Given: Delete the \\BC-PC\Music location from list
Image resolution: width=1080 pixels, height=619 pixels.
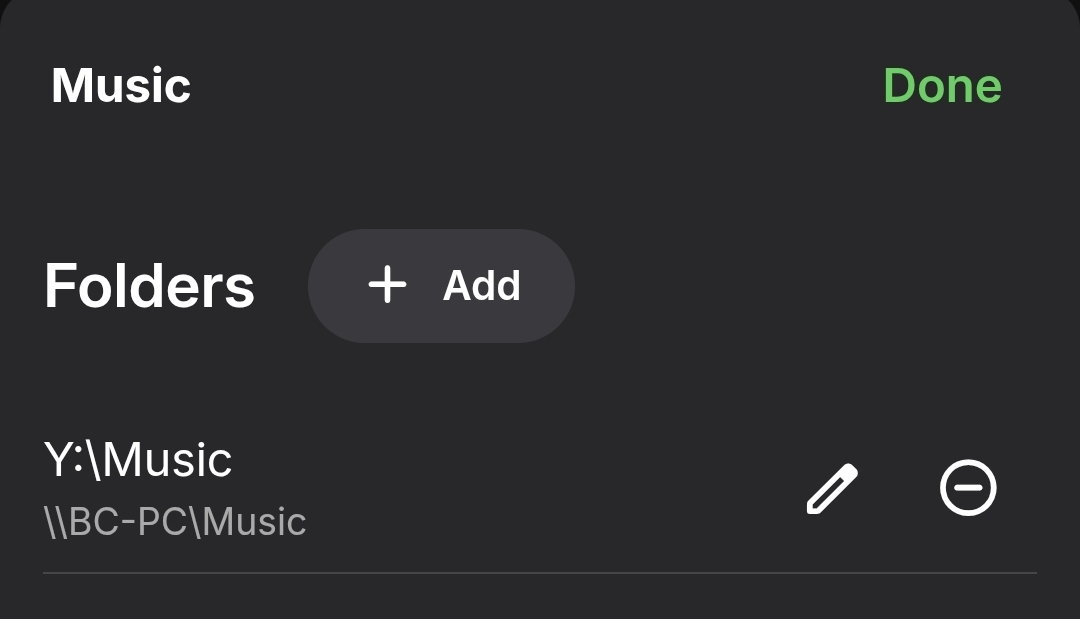Looking at the screenshot, I should (x=968, y=489).
